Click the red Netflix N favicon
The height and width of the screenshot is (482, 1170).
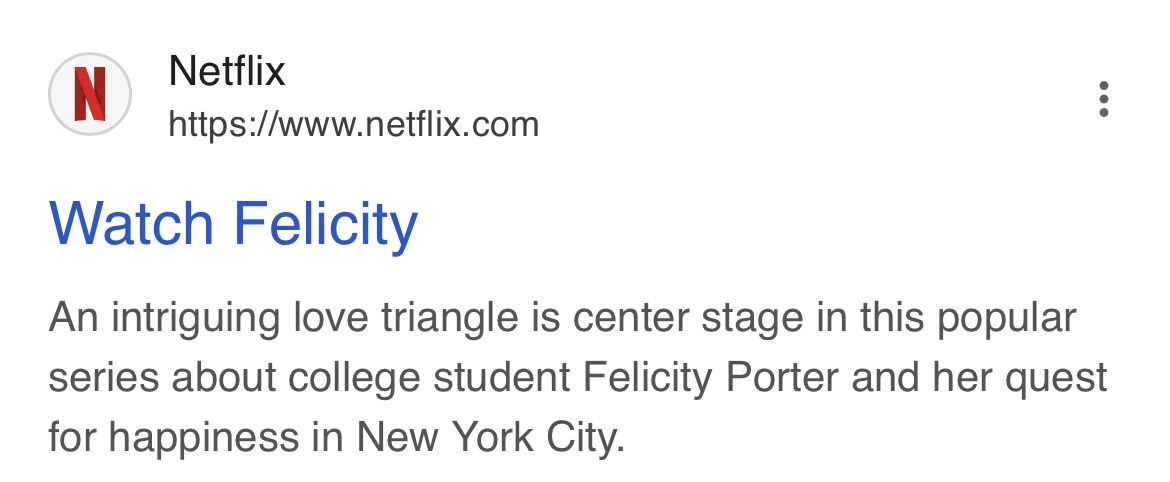pos(90,94)
